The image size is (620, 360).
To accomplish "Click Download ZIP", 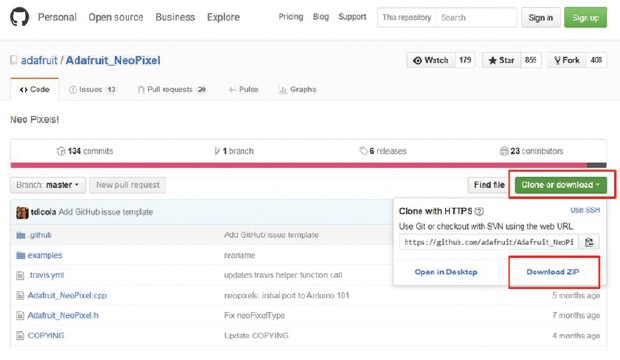I will pyautogui.click(x=553, y=272).
